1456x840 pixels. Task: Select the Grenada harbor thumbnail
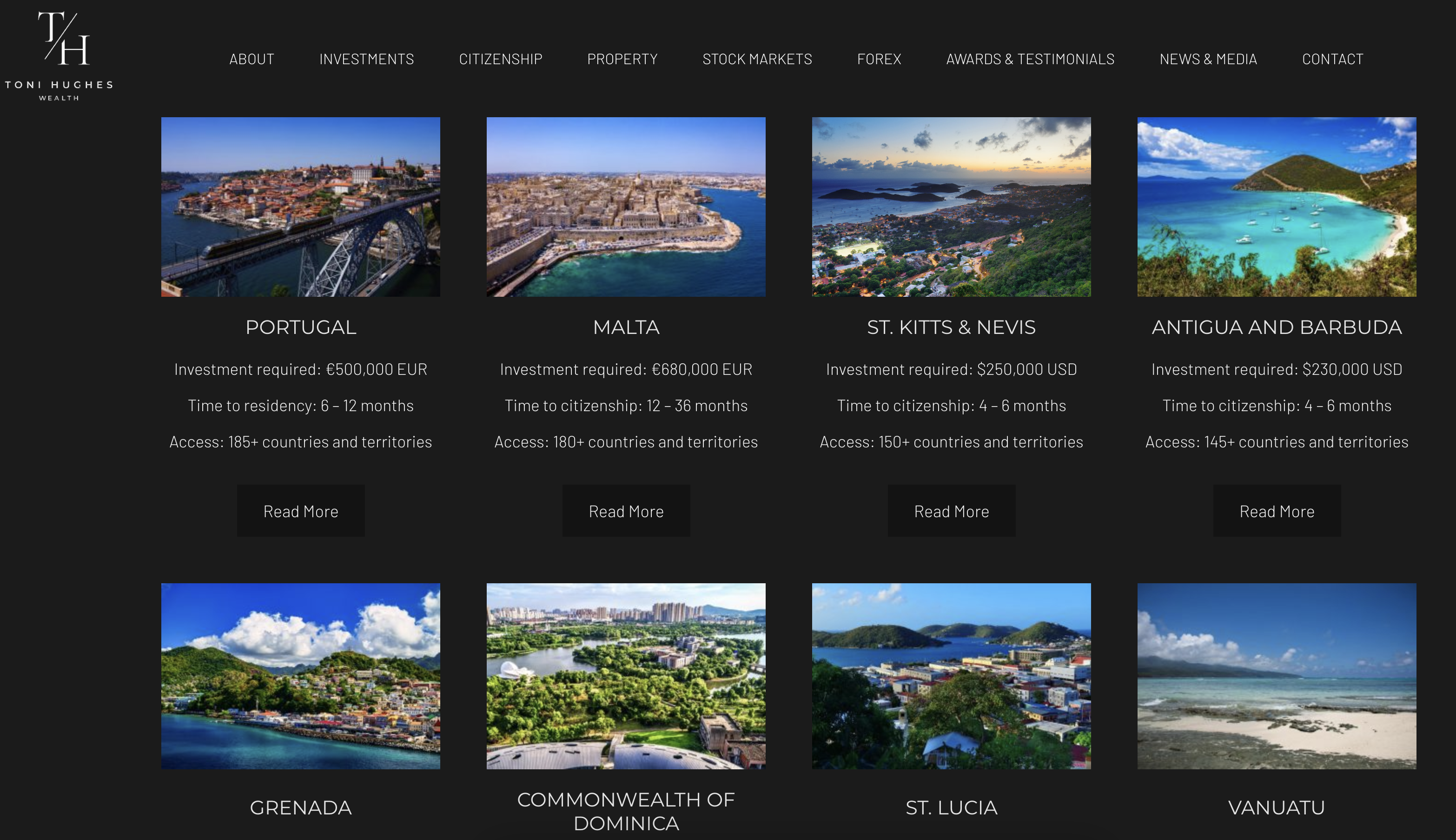pyautogui.click(x=300, y=675)
